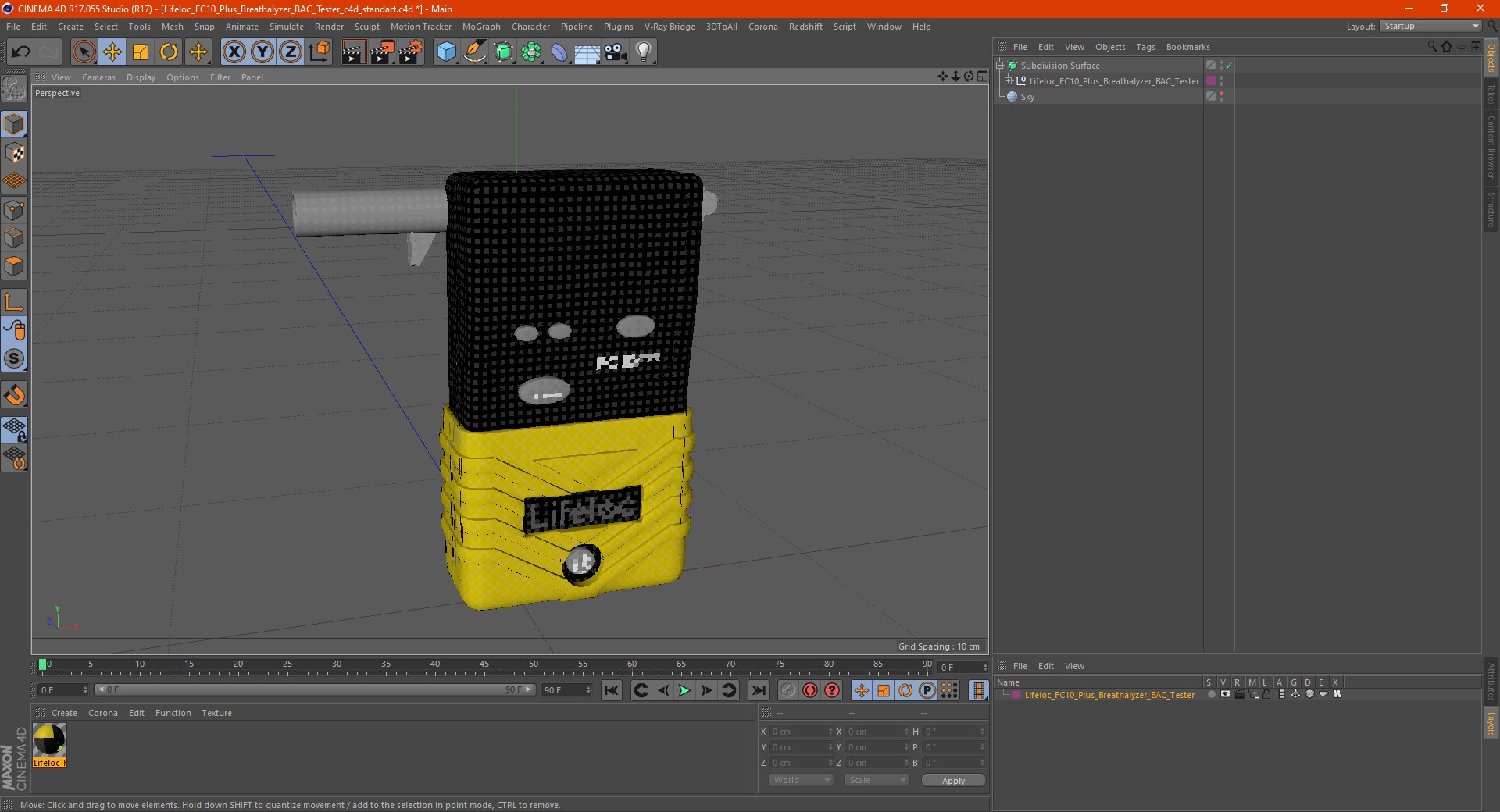Select the Rotate tool in the toolbar
Viewport: 1500px width, 812px height.
pos(169,52)
